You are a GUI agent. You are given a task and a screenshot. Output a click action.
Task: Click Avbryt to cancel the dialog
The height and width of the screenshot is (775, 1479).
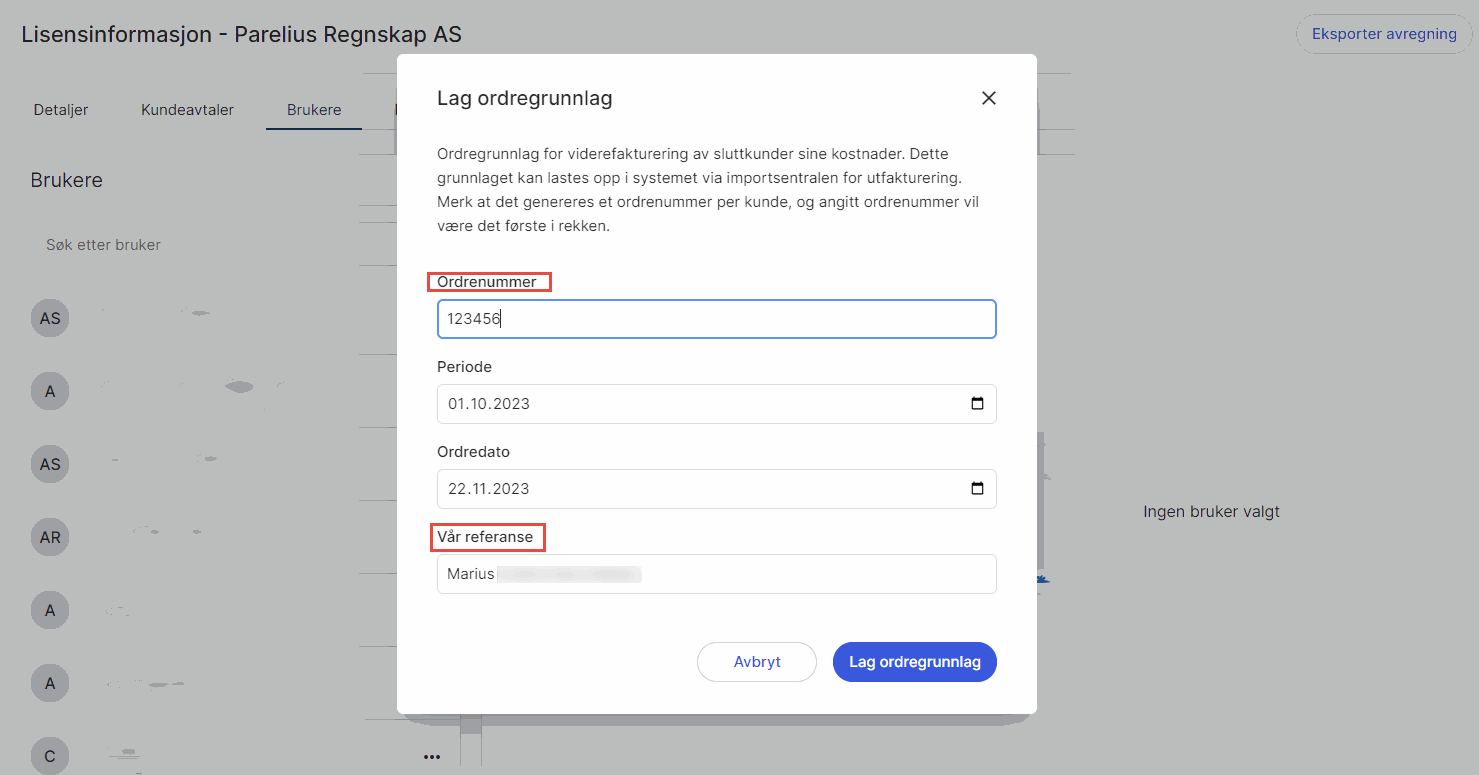coord(757,662)
